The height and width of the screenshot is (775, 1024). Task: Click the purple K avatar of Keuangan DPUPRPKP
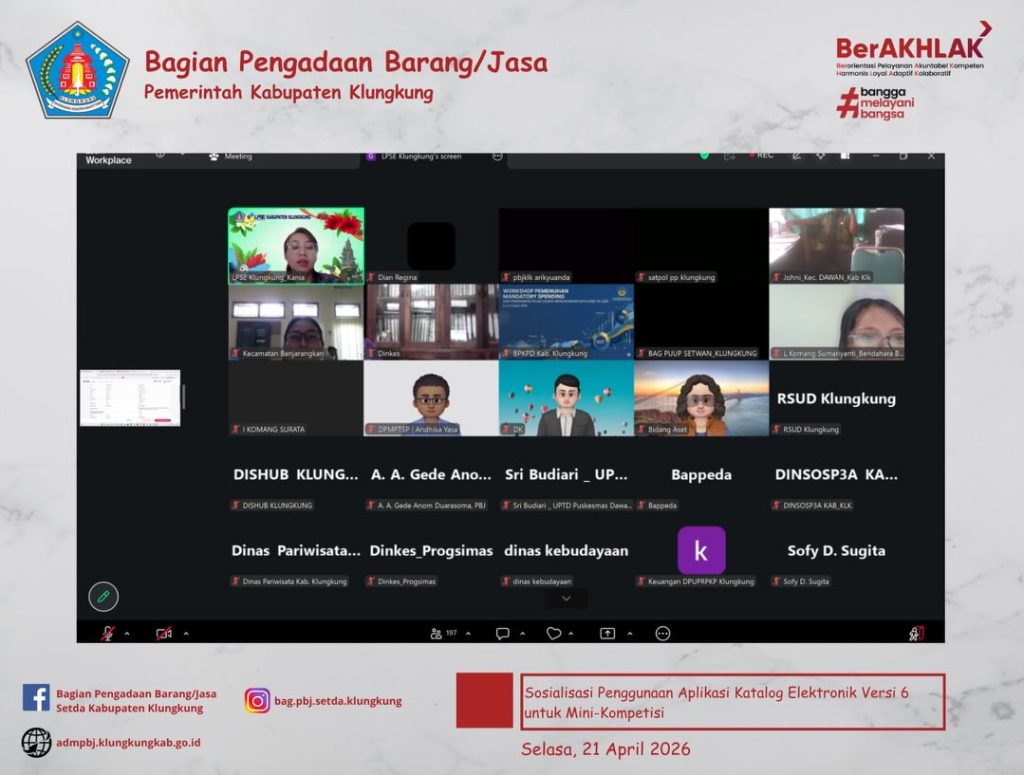point(701,550)
